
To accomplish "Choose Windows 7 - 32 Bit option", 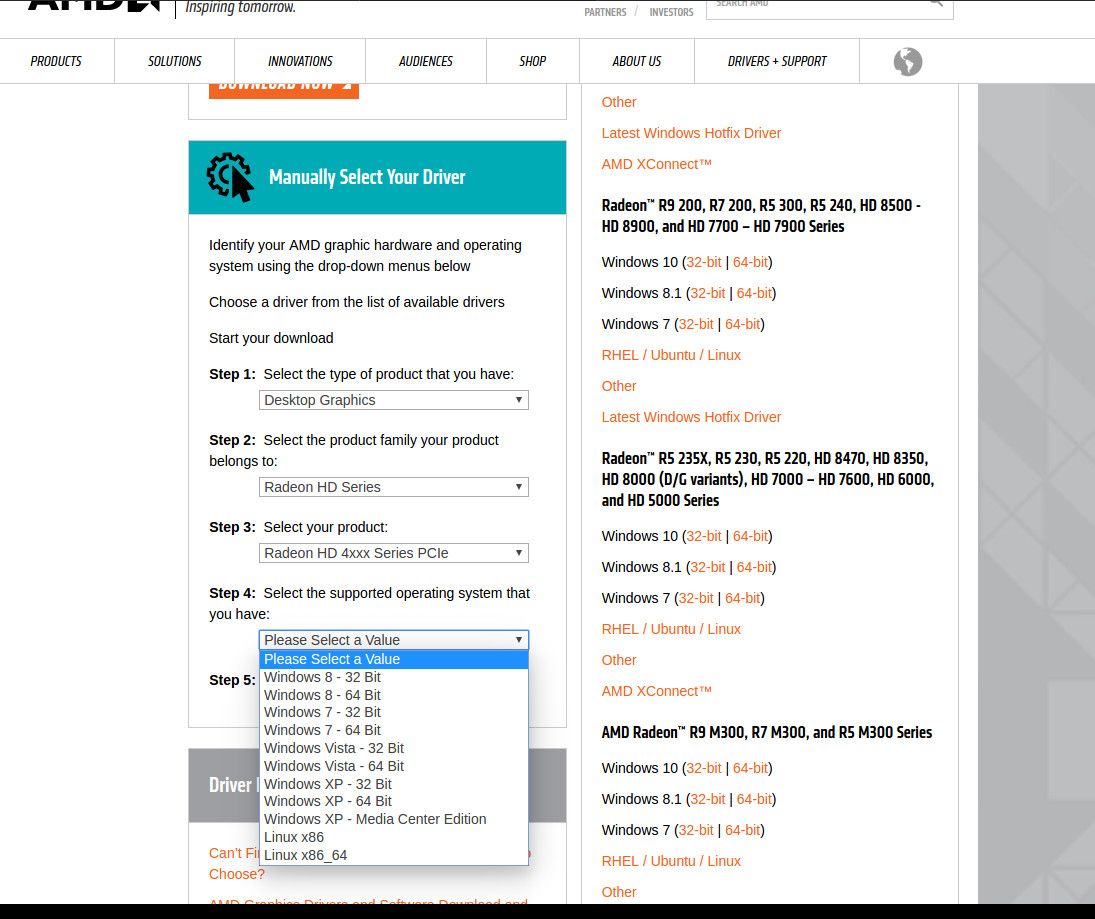I will 393,712.
